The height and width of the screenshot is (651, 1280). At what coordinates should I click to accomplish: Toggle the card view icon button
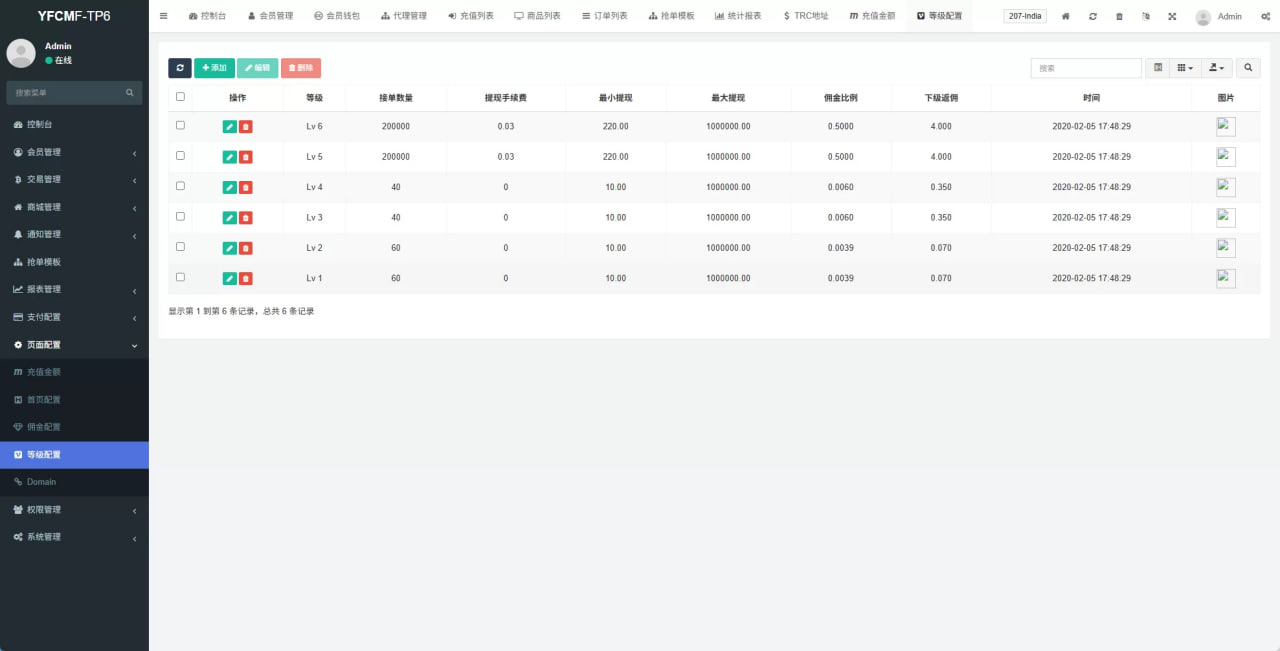(x=1158, y=68)
